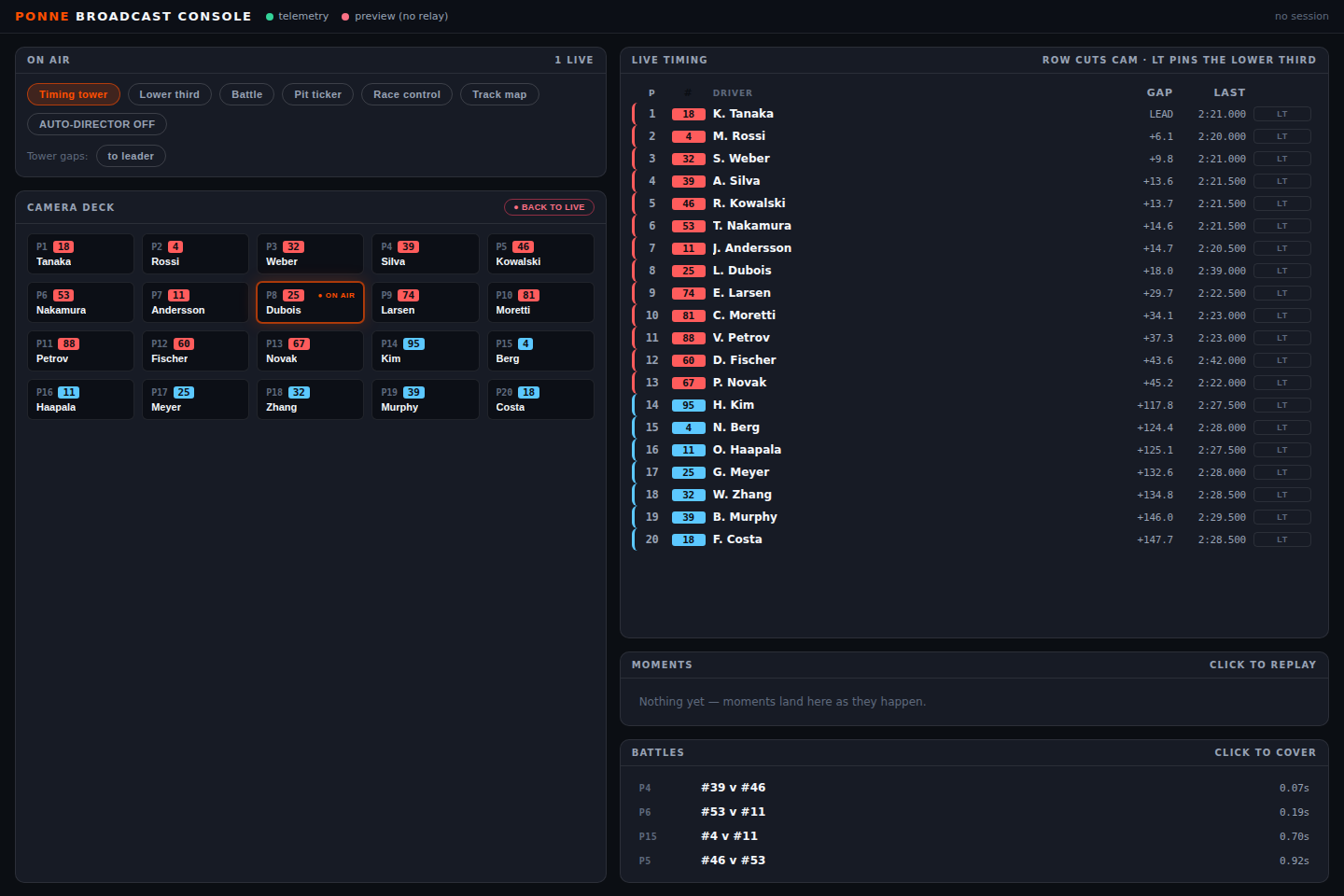Image resolution: width=1344 pixels, height=896 pixels.
Task: Pin K. Tanaka to lower third via LT
Action: point(1282,114)
